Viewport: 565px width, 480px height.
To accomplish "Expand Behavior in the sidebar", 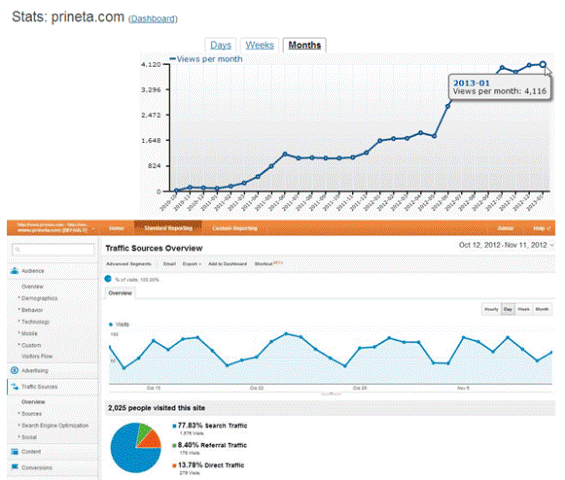I will [32, 310].
